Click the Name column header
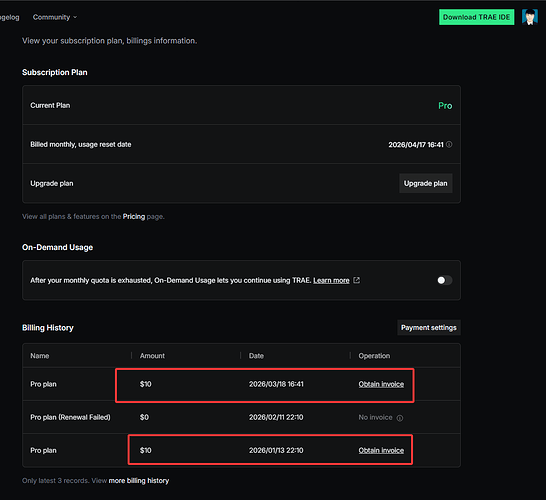Image resolution: width=546 pixels, height=500 pixels. coord(40,356)
